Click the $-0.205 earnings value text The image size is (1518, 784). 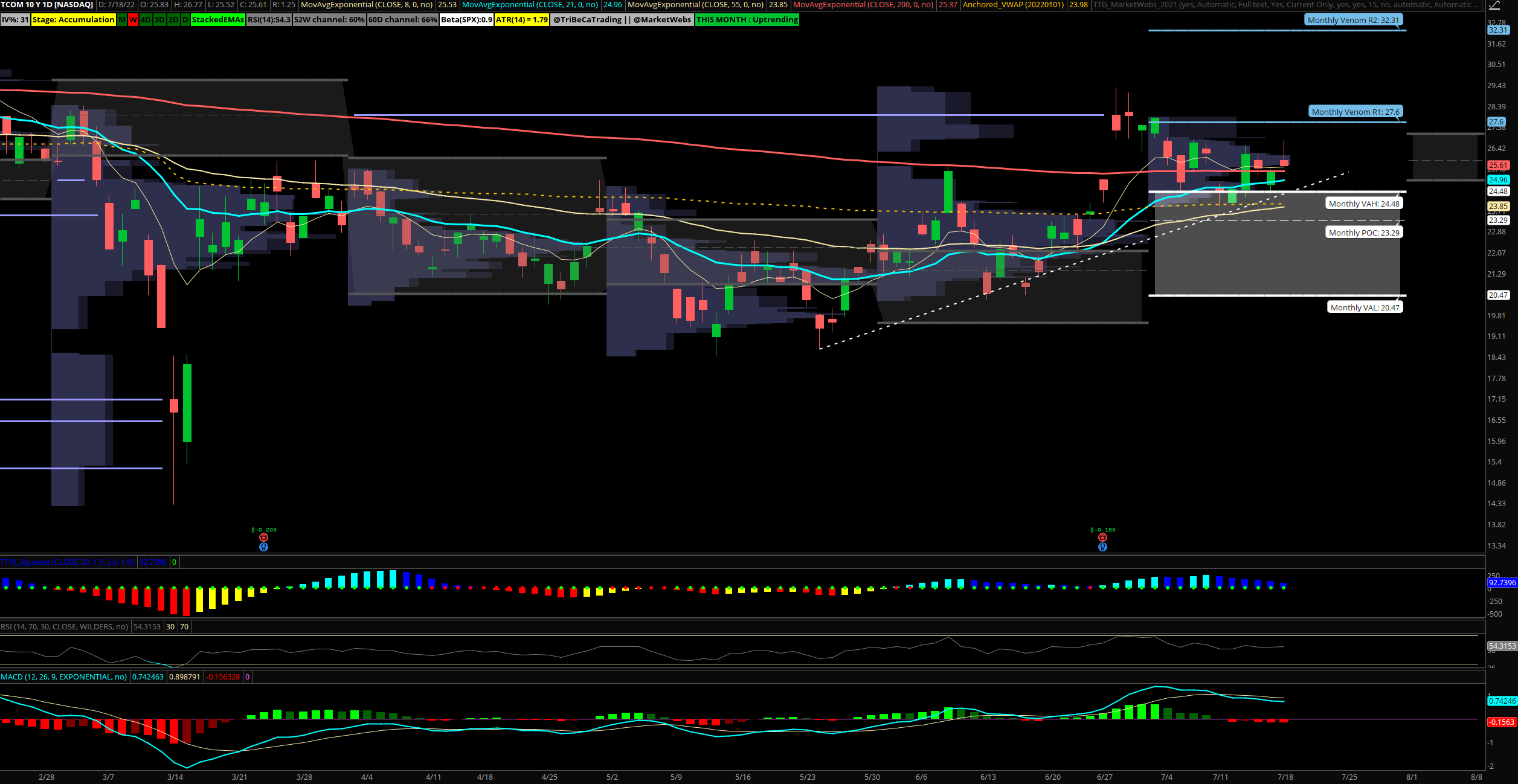point(264,530)
